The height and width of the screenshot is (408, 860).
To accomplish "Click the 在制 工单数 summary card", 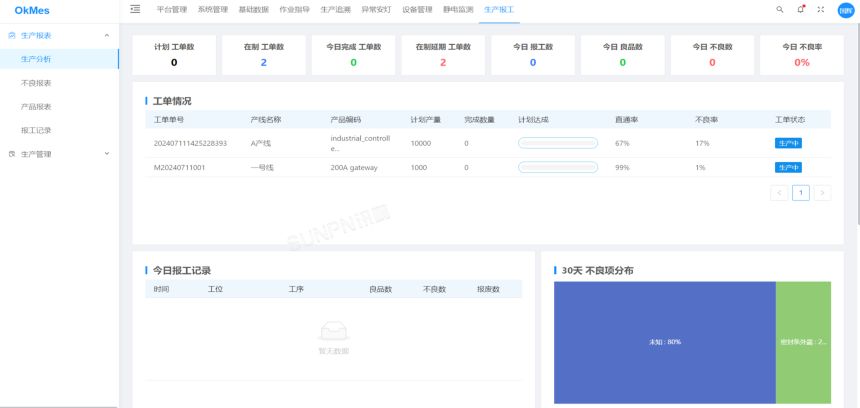I will (264, 55).
